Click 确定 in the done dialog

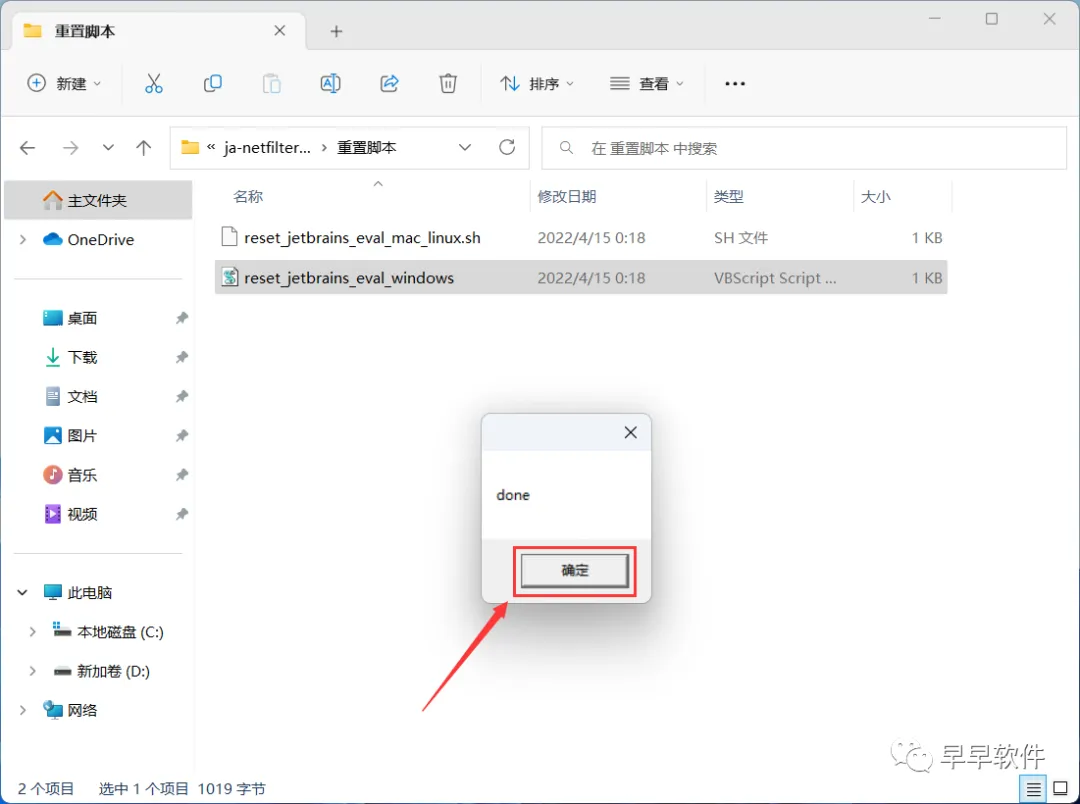point(574,570)
